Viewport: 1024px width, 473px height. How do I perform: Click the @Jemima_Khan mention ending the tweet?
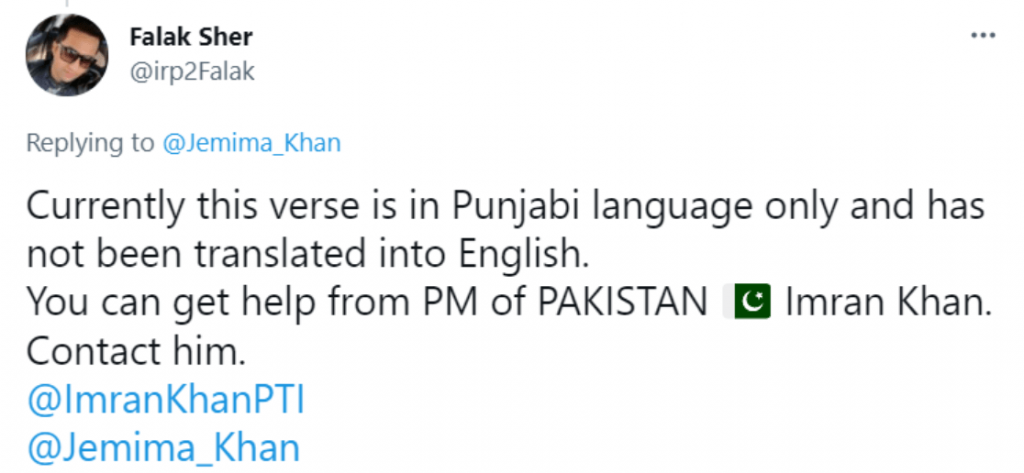163,447
